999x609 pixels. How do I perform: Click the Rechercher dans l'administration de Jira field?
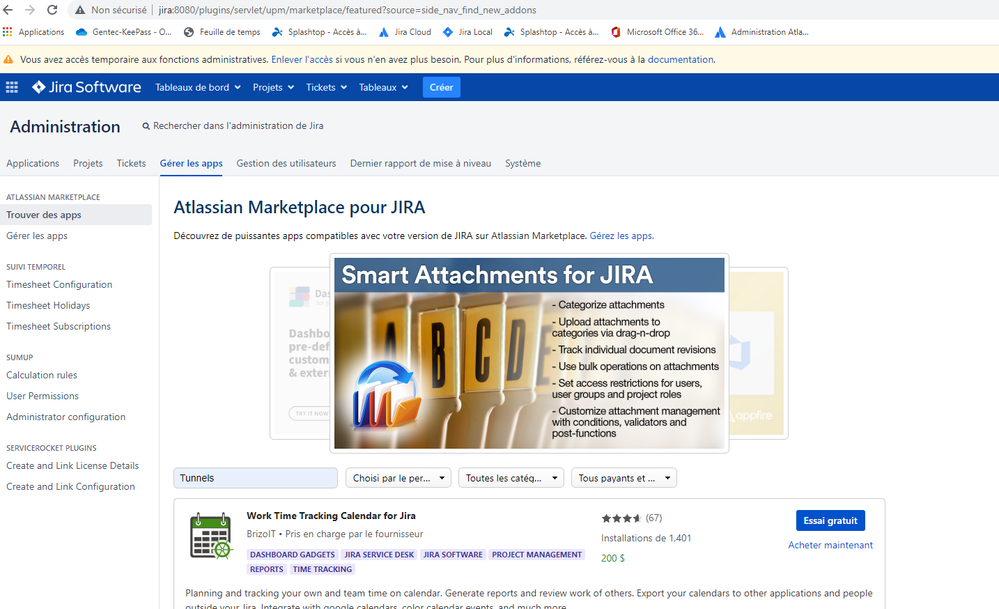(x=238, y=126)
